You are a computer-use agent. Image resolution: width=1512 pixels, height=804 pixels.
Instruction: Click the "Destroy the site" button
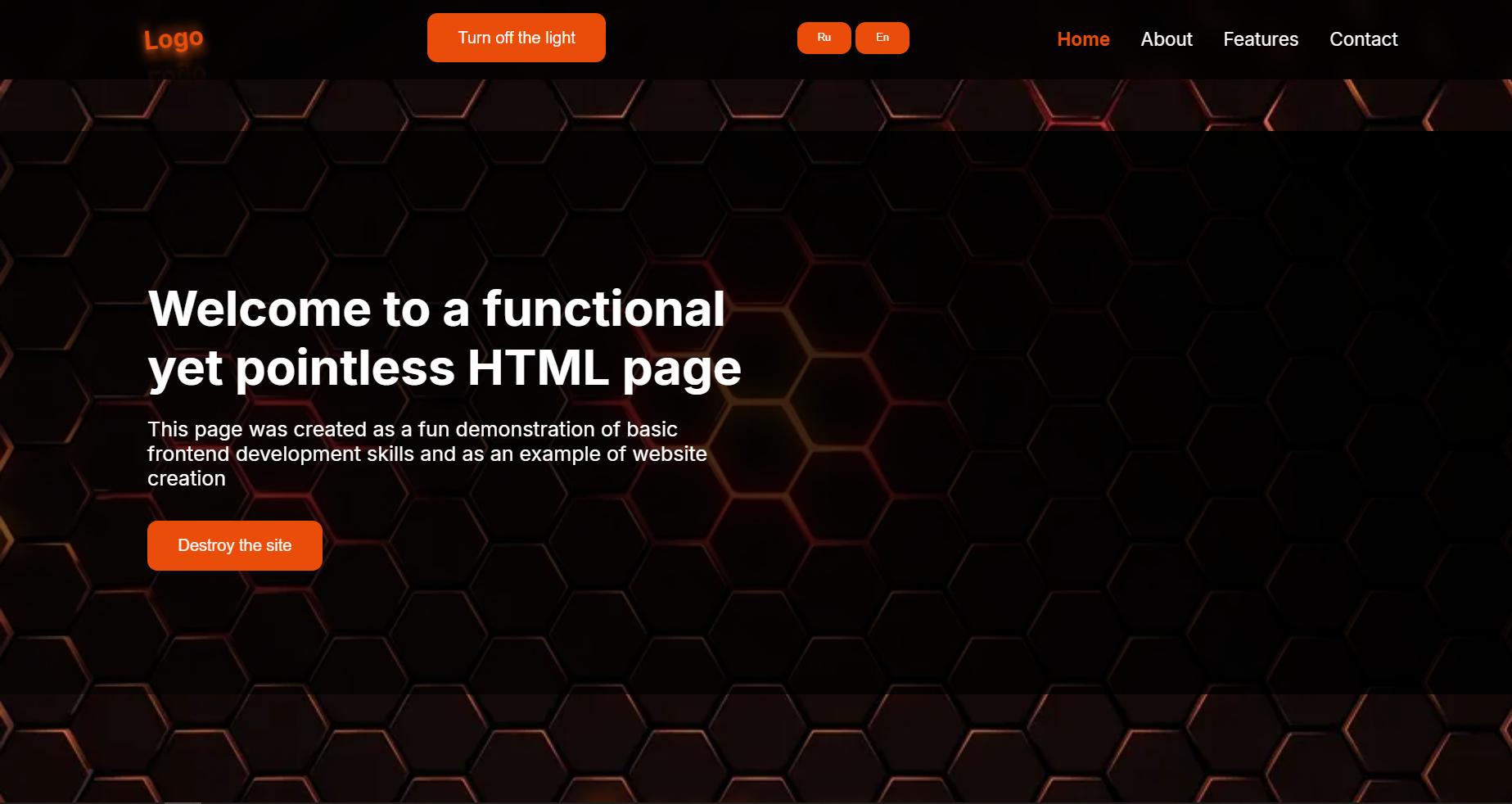coord(235,545)
